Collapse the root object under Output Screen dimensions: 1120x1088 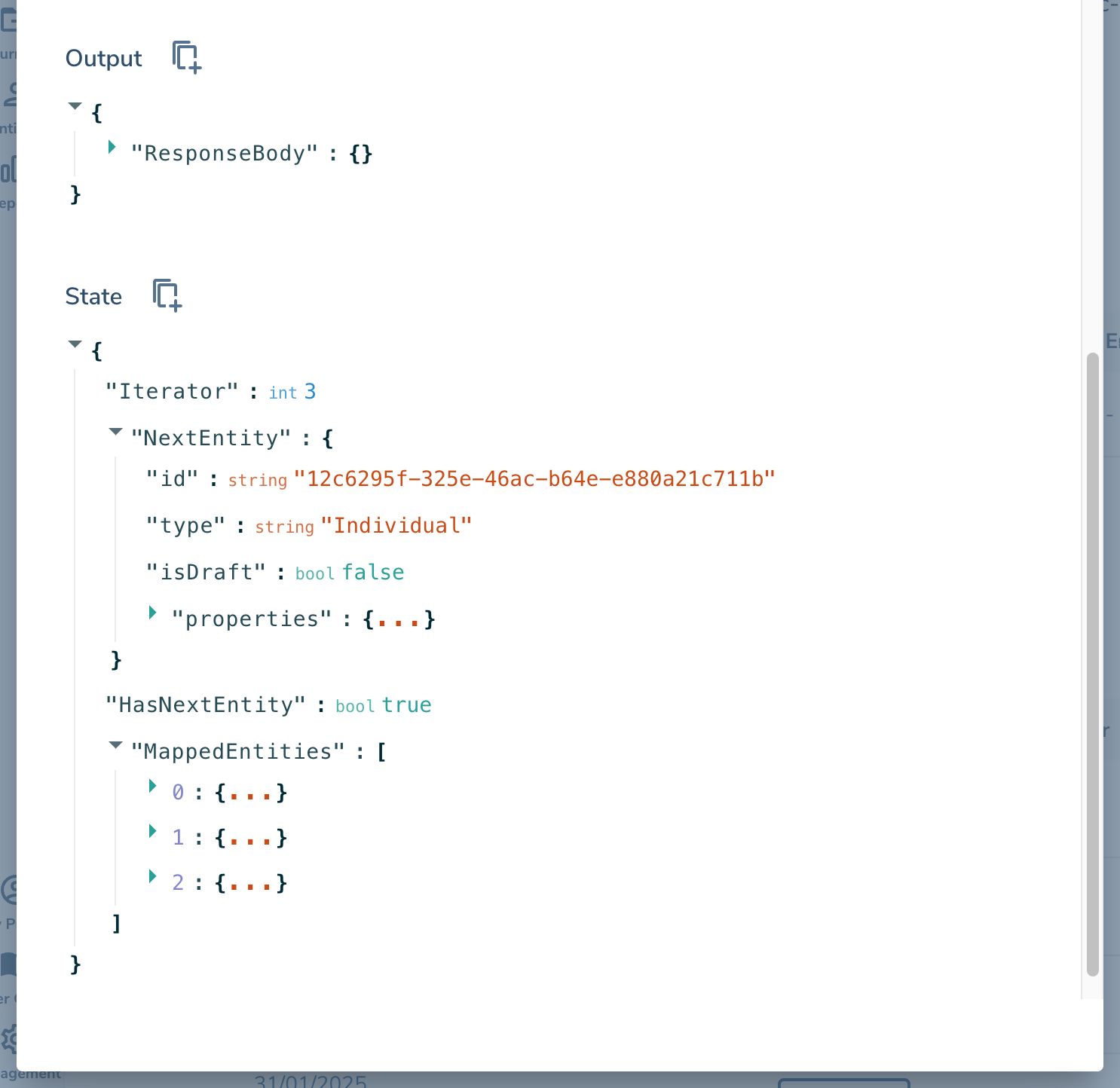click(75, 106)
